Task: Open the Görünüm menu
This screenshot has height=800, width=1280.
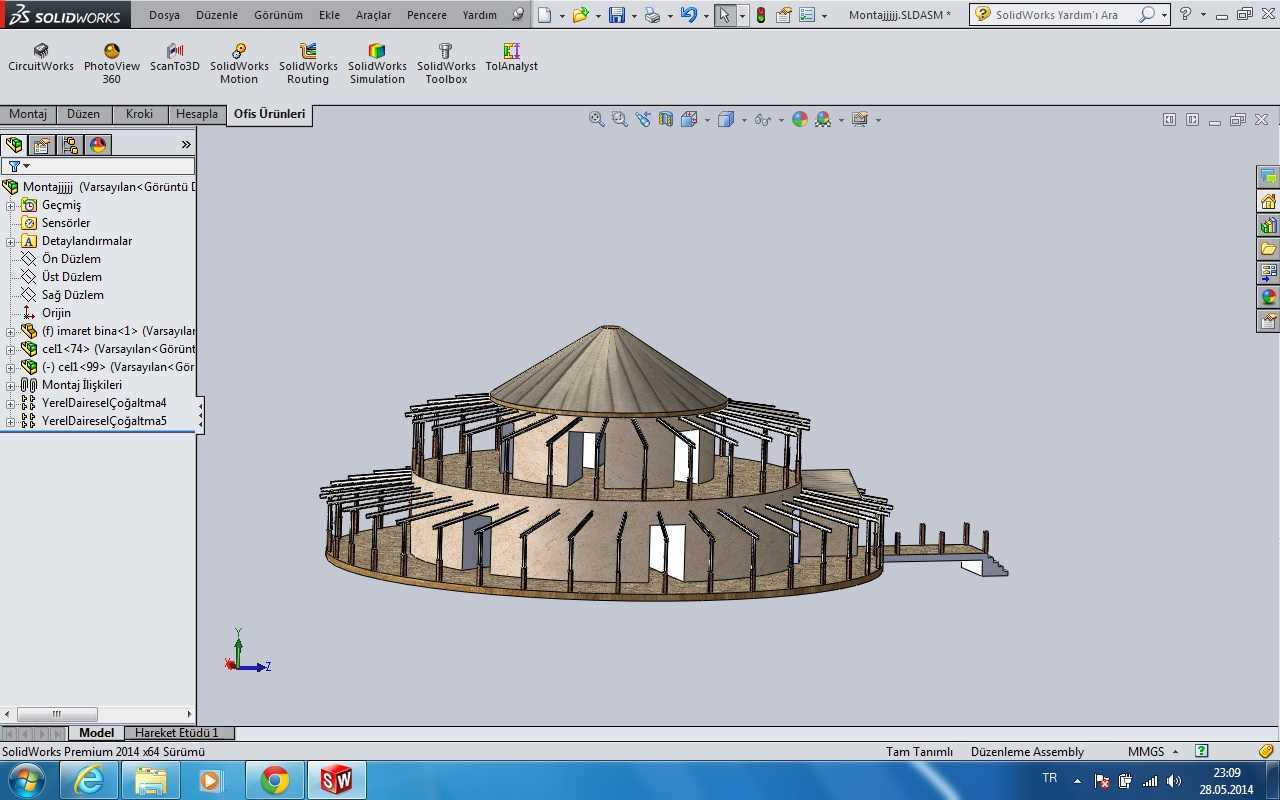Action: click(278, 15)
